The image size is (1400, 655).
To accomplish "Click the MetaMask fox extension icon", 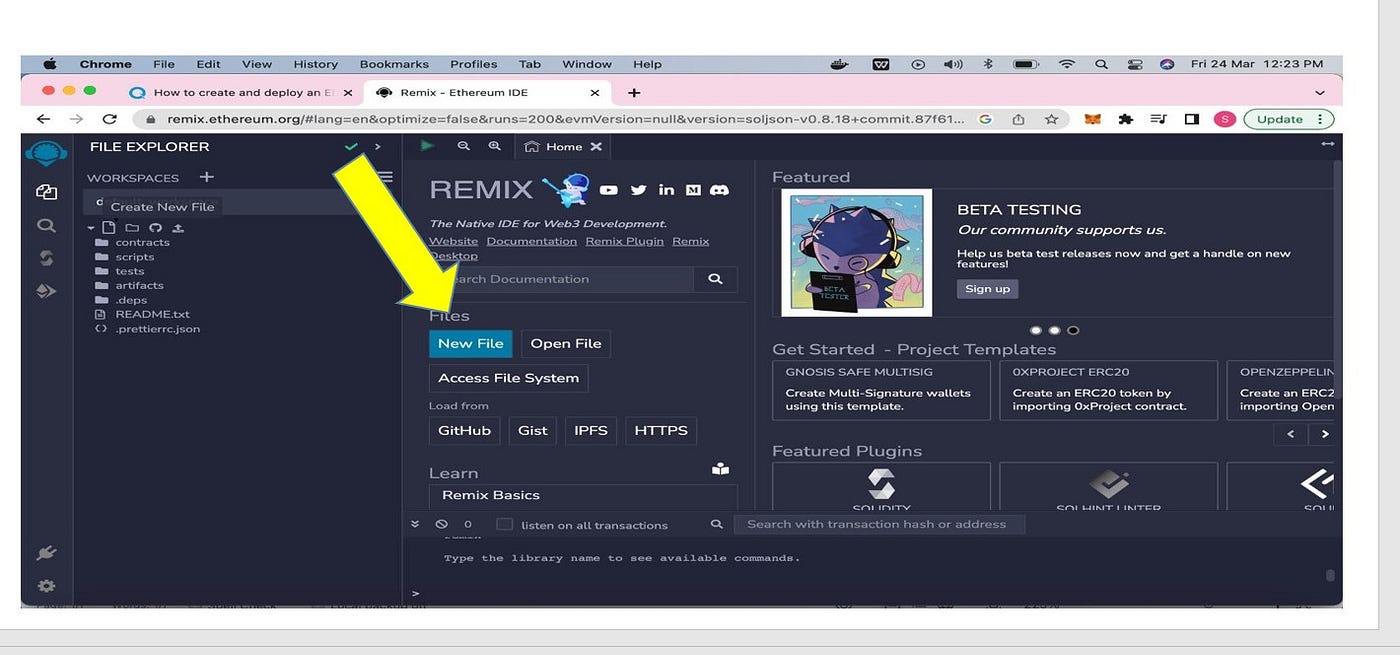I will [x=1093, y=119].
